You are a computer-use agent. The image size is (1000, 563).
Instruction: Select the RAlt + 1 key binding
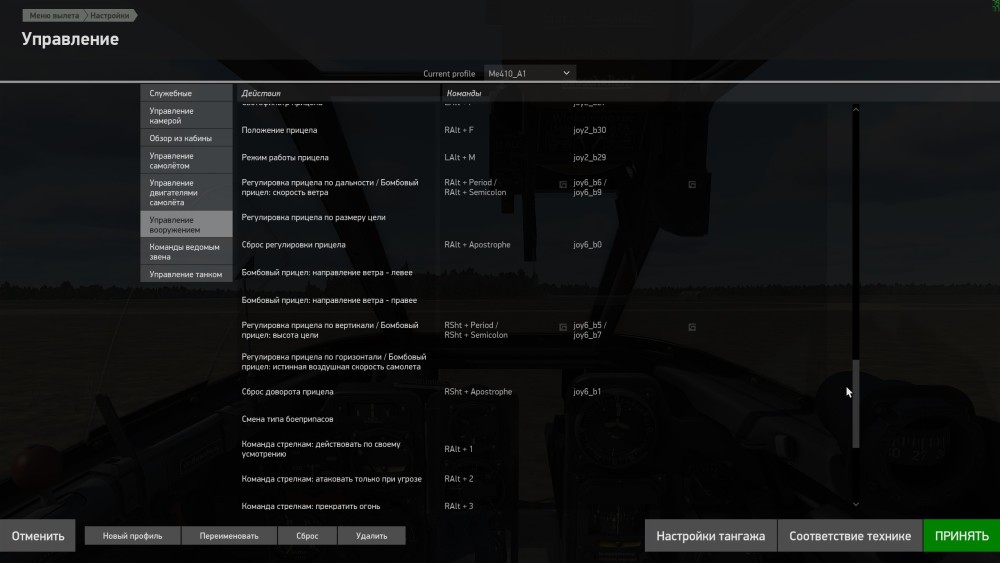click(459, 450)
